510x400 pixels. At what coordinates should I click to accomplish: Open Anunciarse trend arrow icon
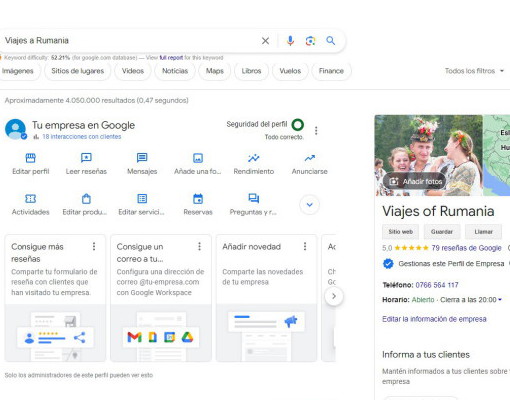(310, 158)
